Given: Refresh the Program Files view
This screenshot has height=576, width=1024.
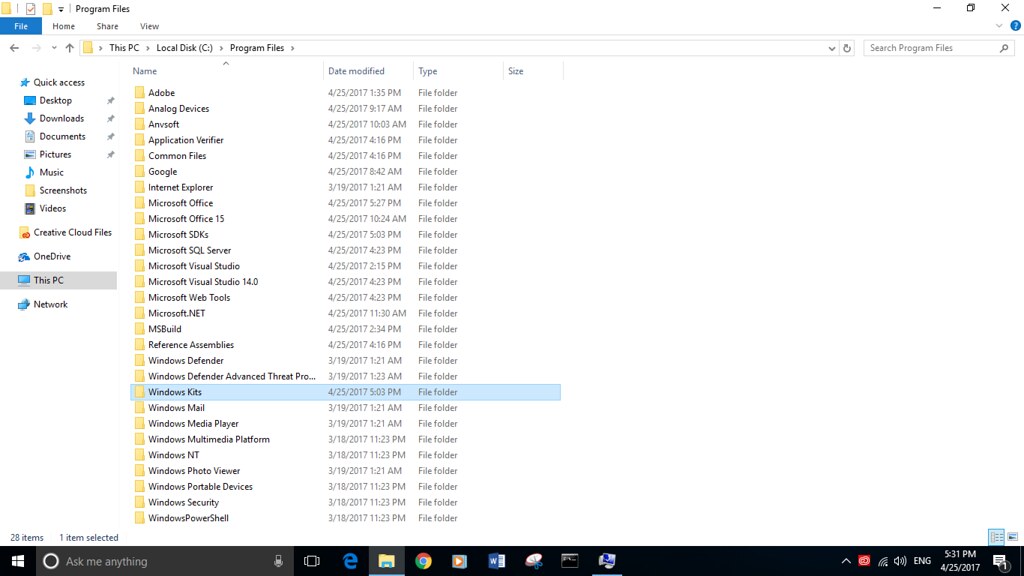Looking at the screenshot, I should pyautogui.click(x=847, y=48).
